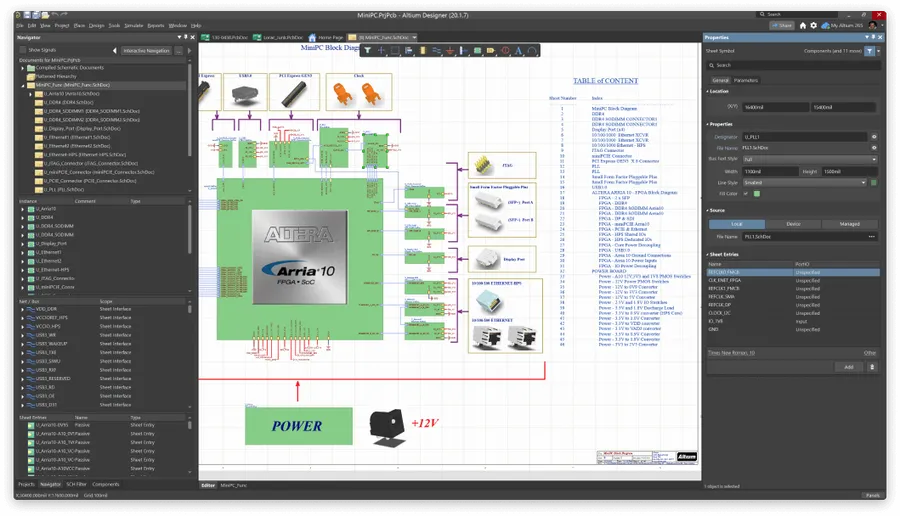Switch to the Home Page document tab
900x516 pixels.
click(x=326, y=37)
